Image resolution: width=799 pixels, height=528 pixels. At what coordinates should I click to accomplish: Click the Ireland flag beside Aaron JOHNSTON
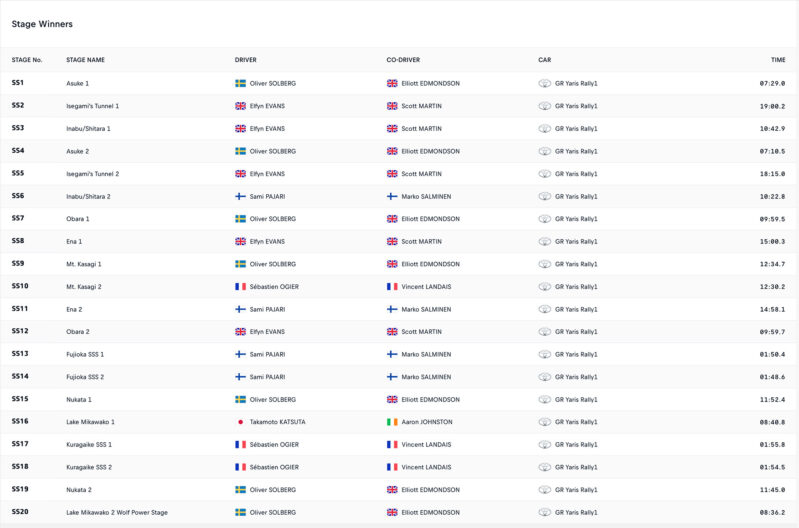click(392, 422)
